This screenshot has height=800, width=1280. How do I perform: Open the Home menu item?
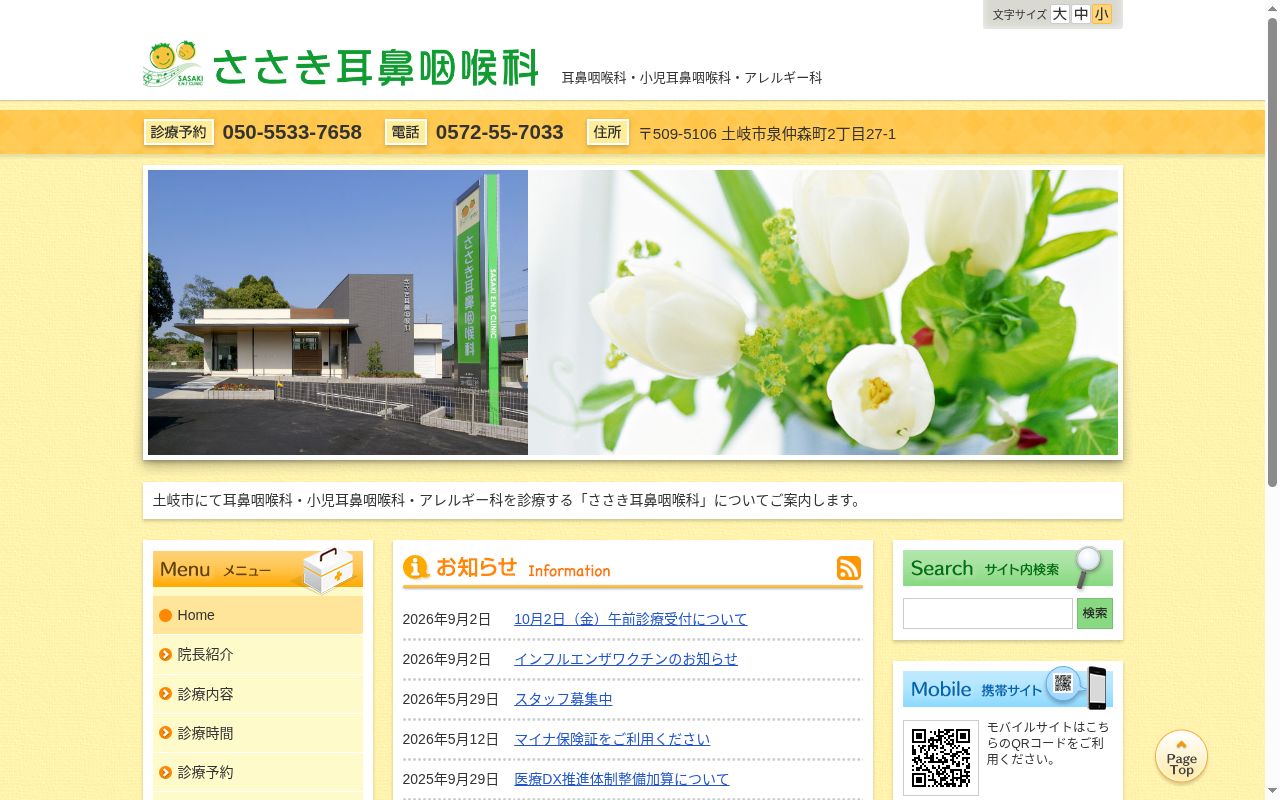click(x=258, y=615)
